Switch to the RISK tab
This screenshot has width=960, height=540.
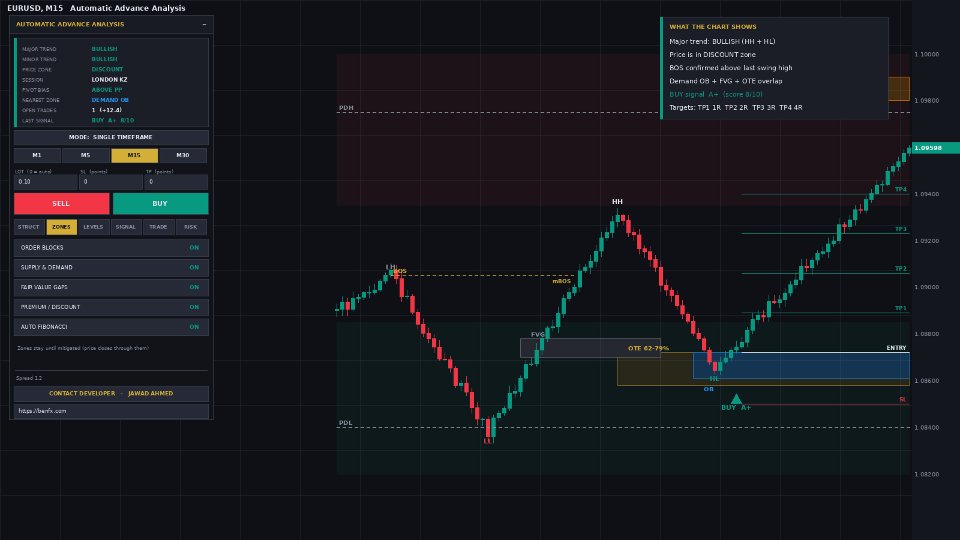click(191, 227)
